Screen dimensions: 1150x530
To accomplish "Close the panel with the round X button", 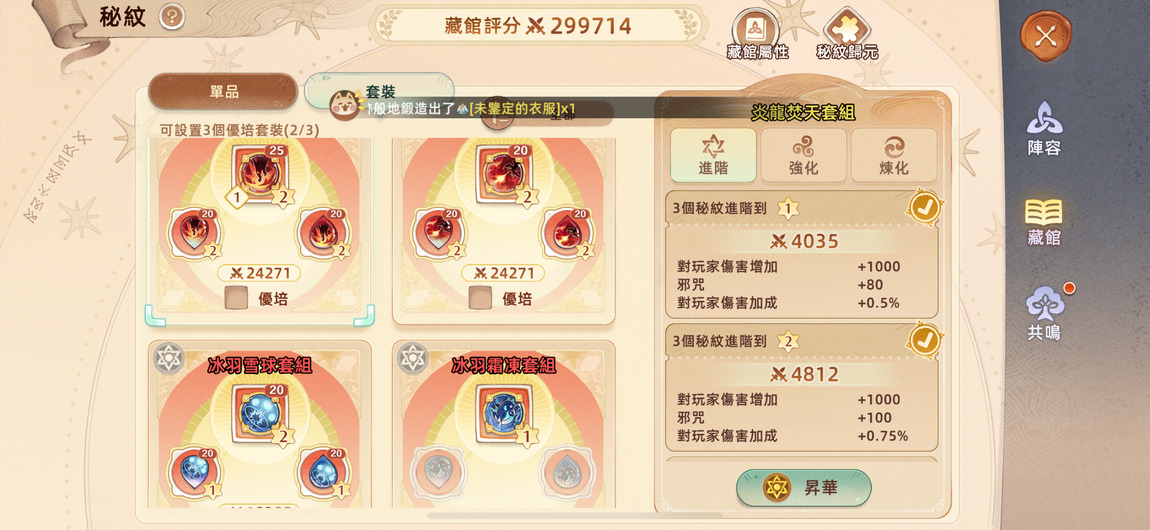I will point(1045,36).
